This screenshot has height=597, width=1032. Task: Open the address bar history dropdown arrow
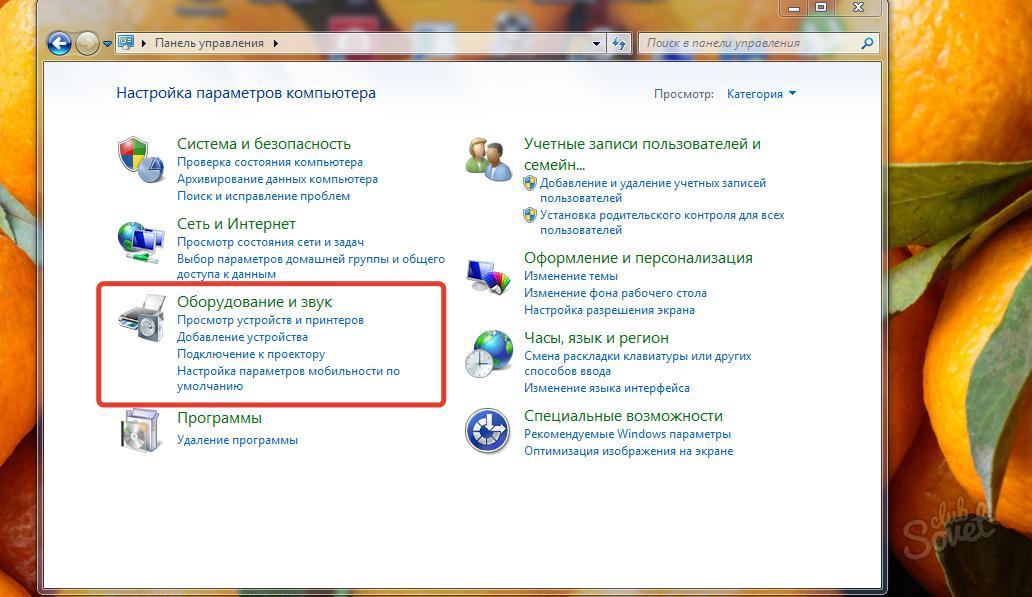pyautogui.click(x=597, y=44)
